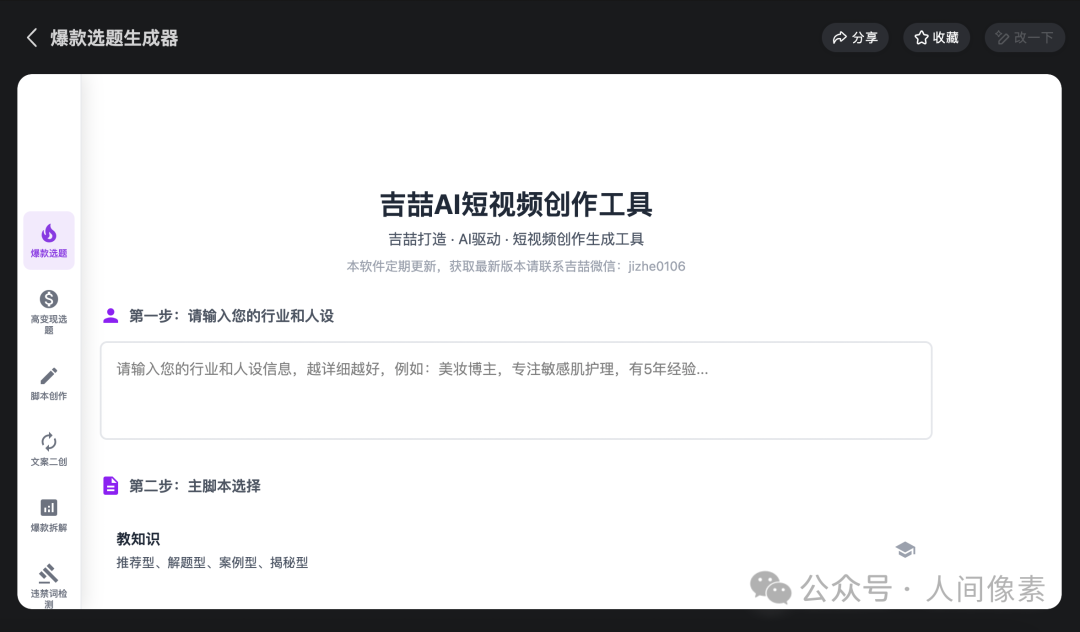Viewport: 1080px width, 632px height.
Task: Click the 吉喆AI短视频创作工具 heading
Action: click(516, 204)
